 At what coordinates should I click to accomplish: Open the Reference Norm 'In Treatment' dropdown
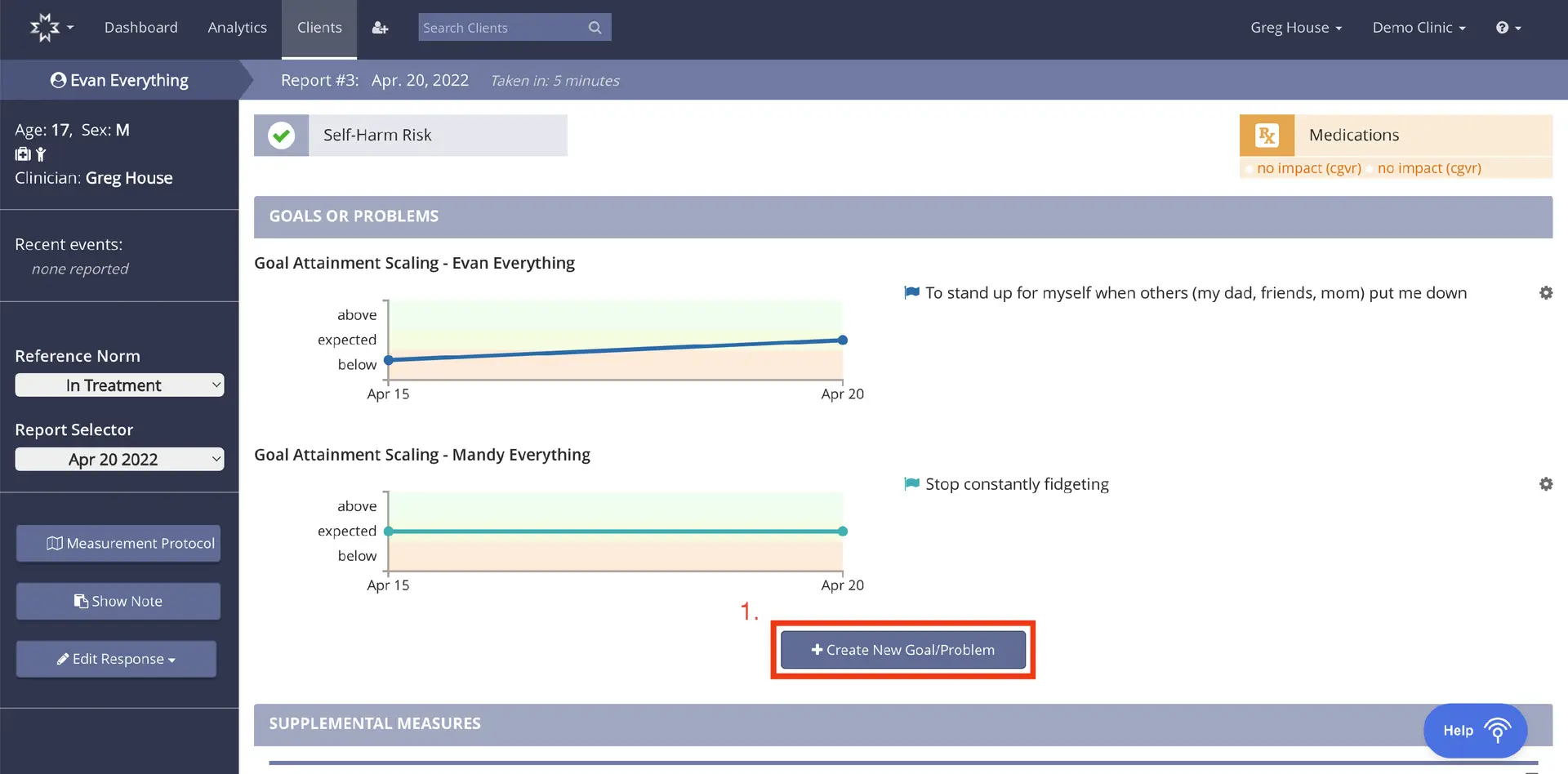pyautogui.click(x=119, y=385)
